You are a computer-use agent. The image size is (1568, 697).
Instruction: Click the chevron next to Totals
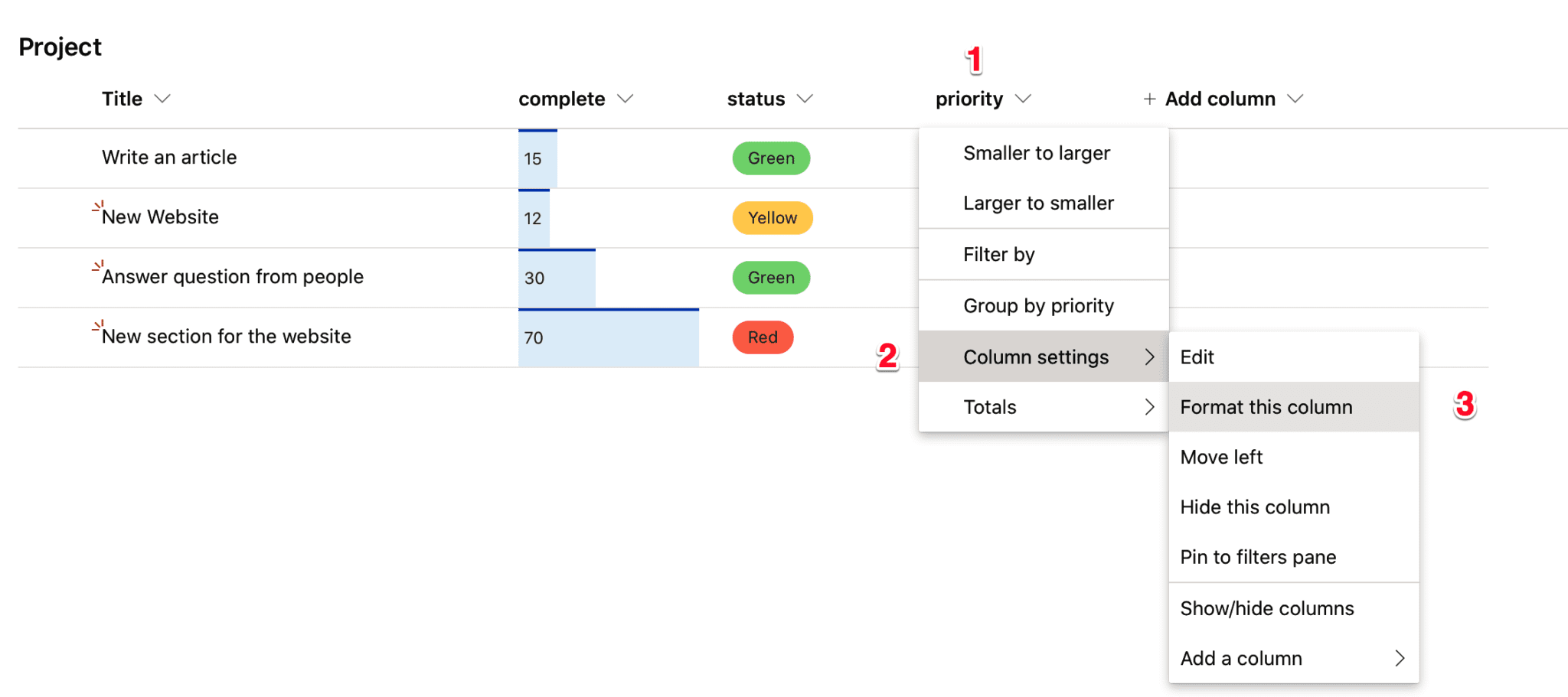coord(1148,406)
